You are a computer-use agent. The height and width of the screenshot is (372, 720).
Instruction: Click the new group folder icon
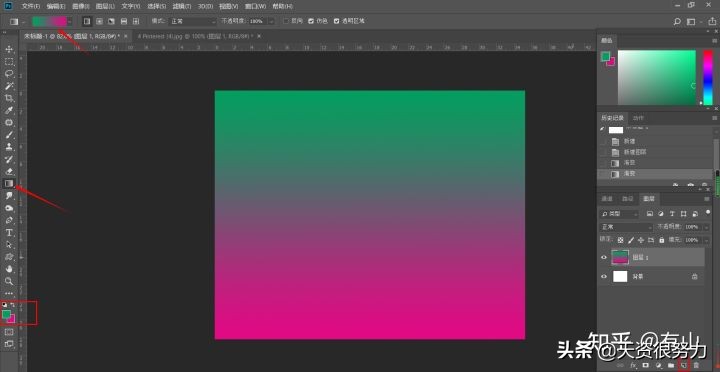pos(671,365)
